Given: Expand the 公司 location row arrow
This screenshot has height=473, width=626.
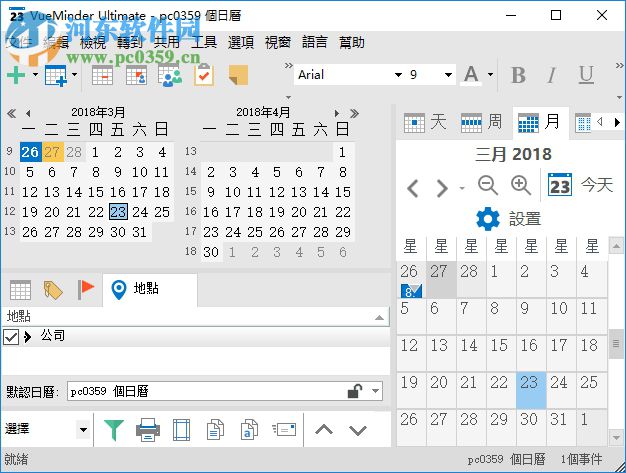Looking at the screenshot, I should [x=28, y=337].
